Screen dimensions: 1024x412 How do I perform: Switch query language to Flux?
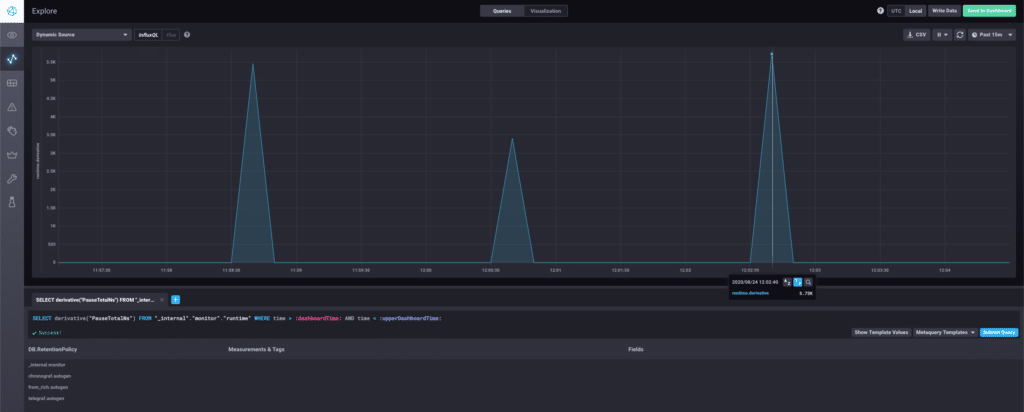(x=171, y=34)
